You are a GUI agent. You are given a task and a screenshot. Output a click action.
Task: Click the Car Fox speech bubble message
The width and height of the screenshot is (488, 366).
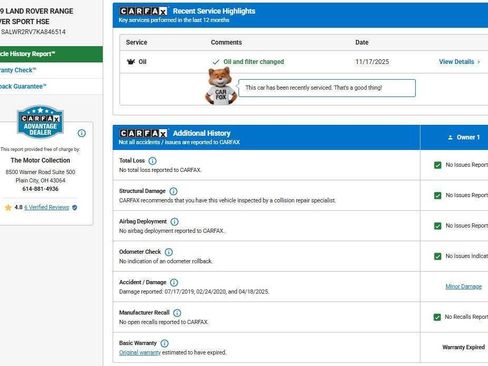(327, 88)
